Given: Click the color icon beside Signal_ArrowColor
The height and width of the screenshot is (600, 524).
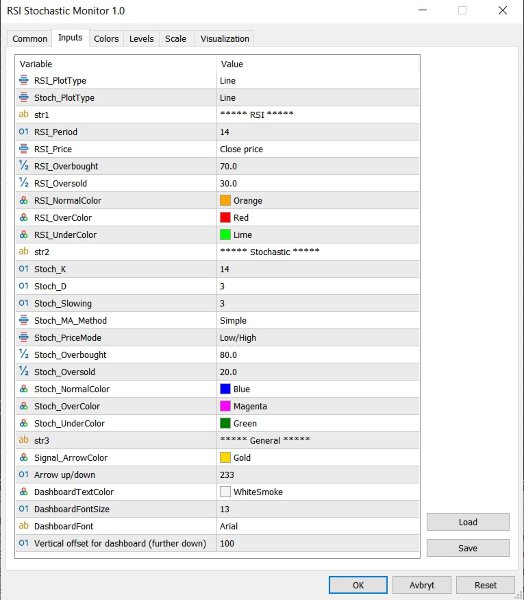Looking at the screenshot, I should 24,457.
